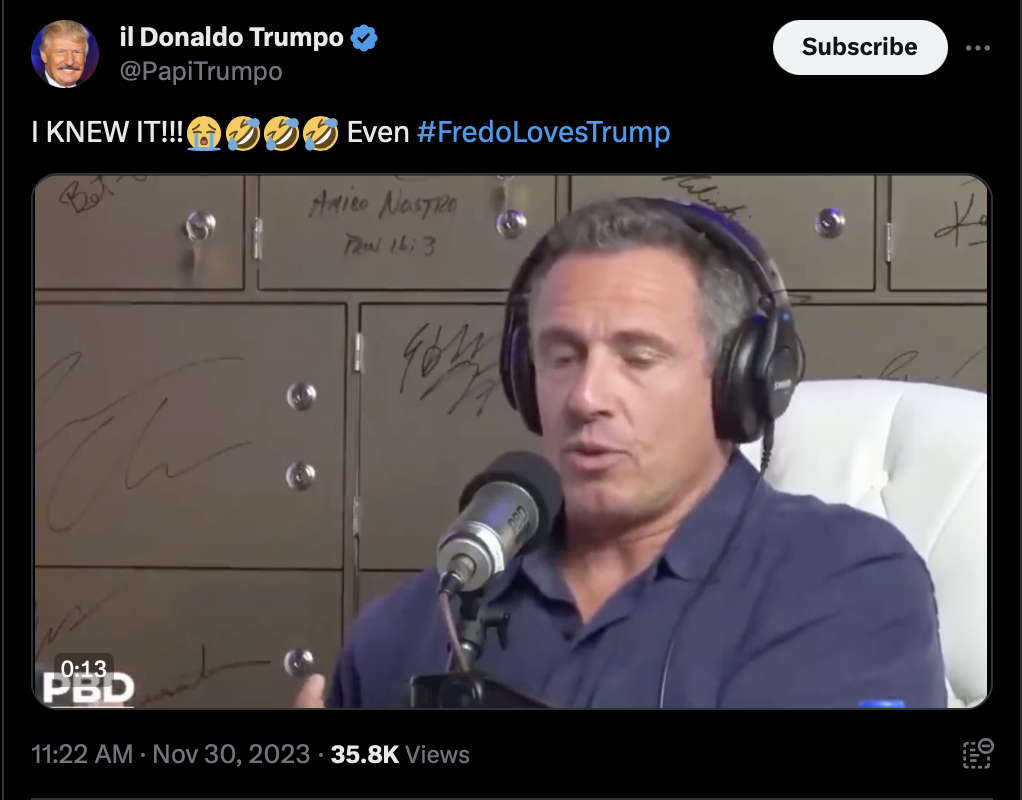Click the 0:13 video duration badge

pos(83,668)
